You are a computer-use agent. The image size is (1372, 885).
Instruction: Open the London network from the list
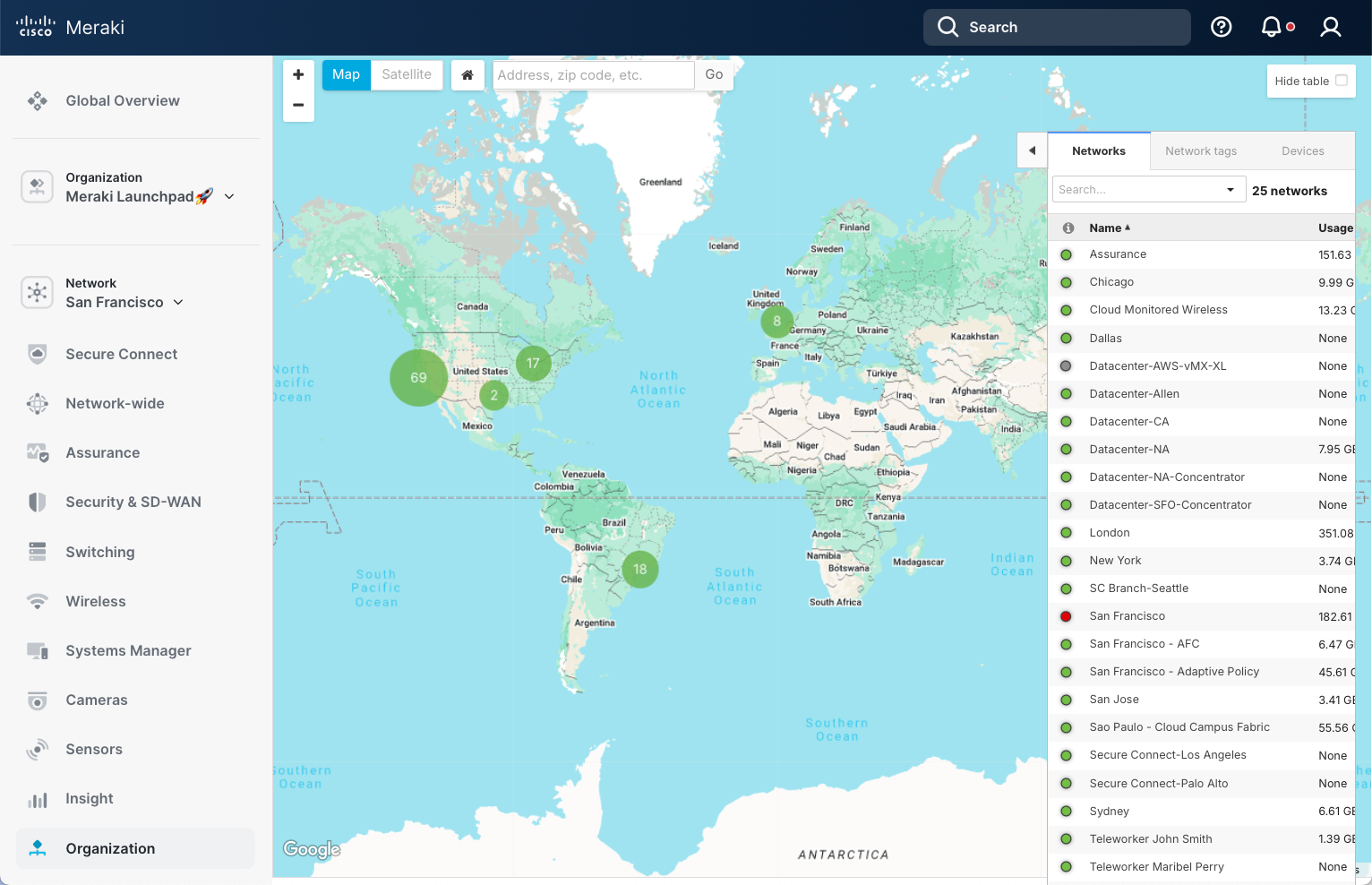coord(1110,532)
